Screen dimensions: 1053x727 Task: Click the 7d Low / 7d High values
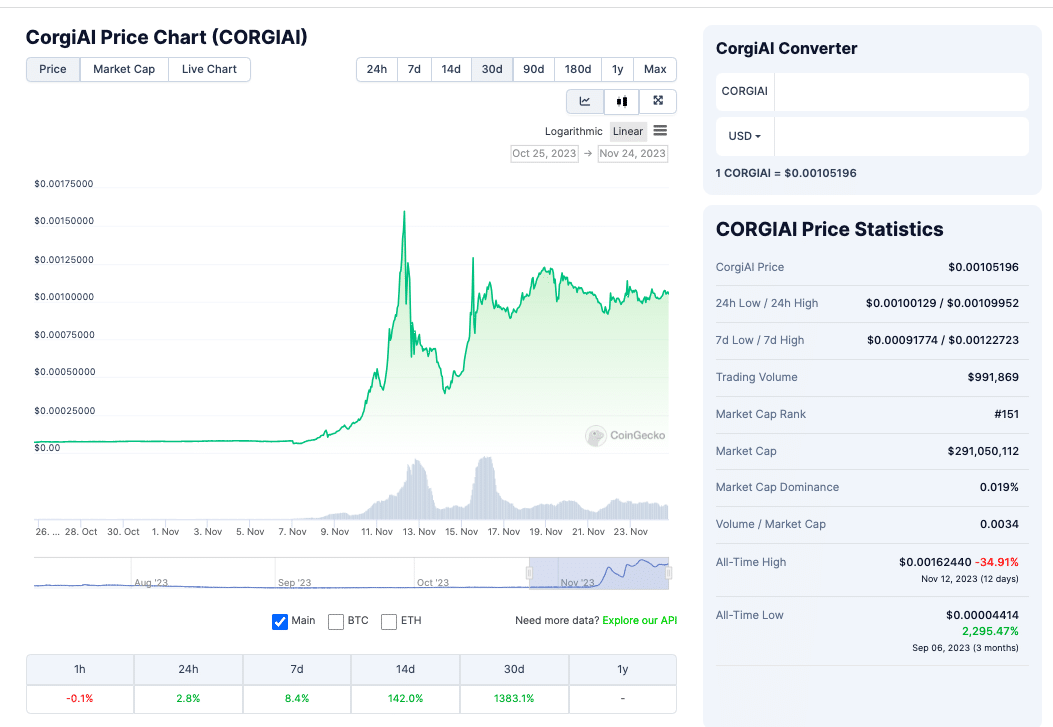tap(942, 340)
